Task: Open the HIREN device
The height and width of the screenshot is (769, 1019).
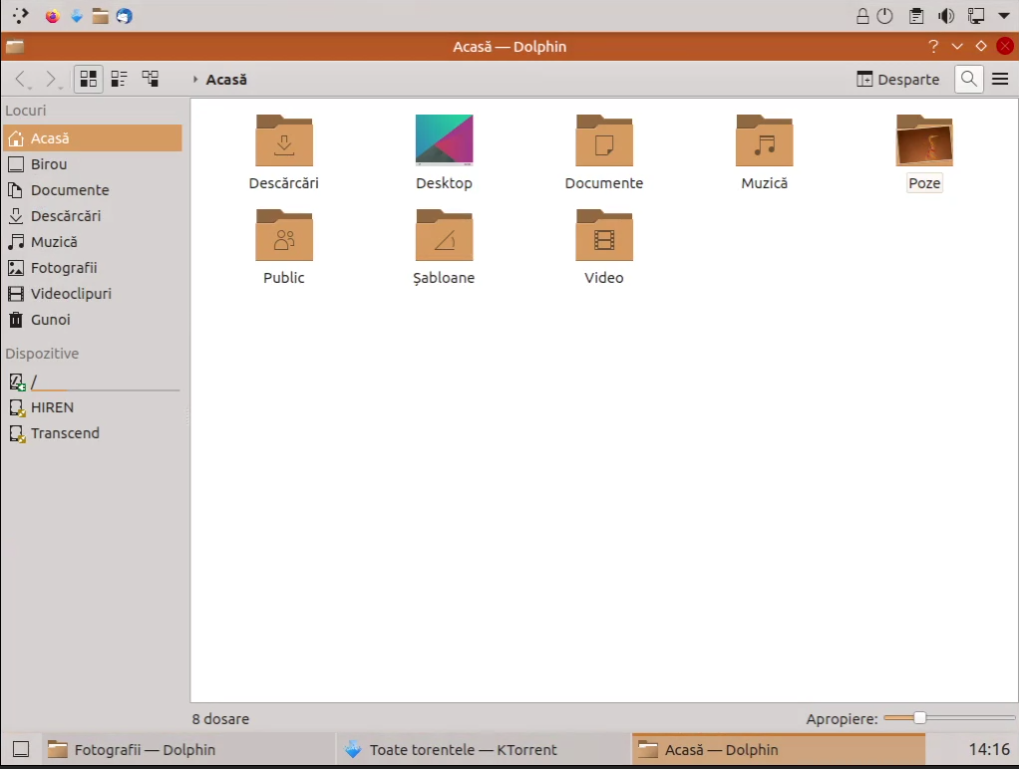Action: 93,408
